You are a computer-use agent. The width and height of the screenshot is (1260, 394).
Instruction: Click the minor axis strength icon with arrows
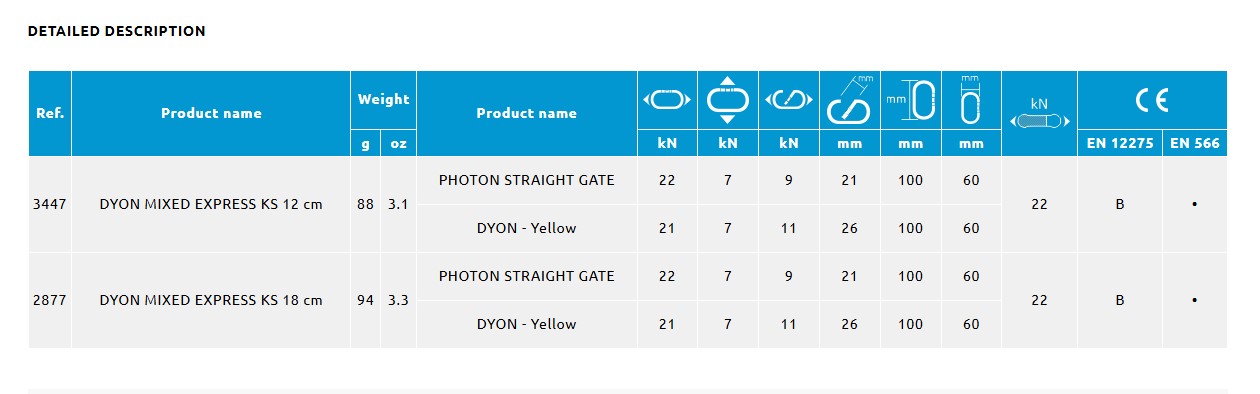pyautogui.click(x=728, y=100)
